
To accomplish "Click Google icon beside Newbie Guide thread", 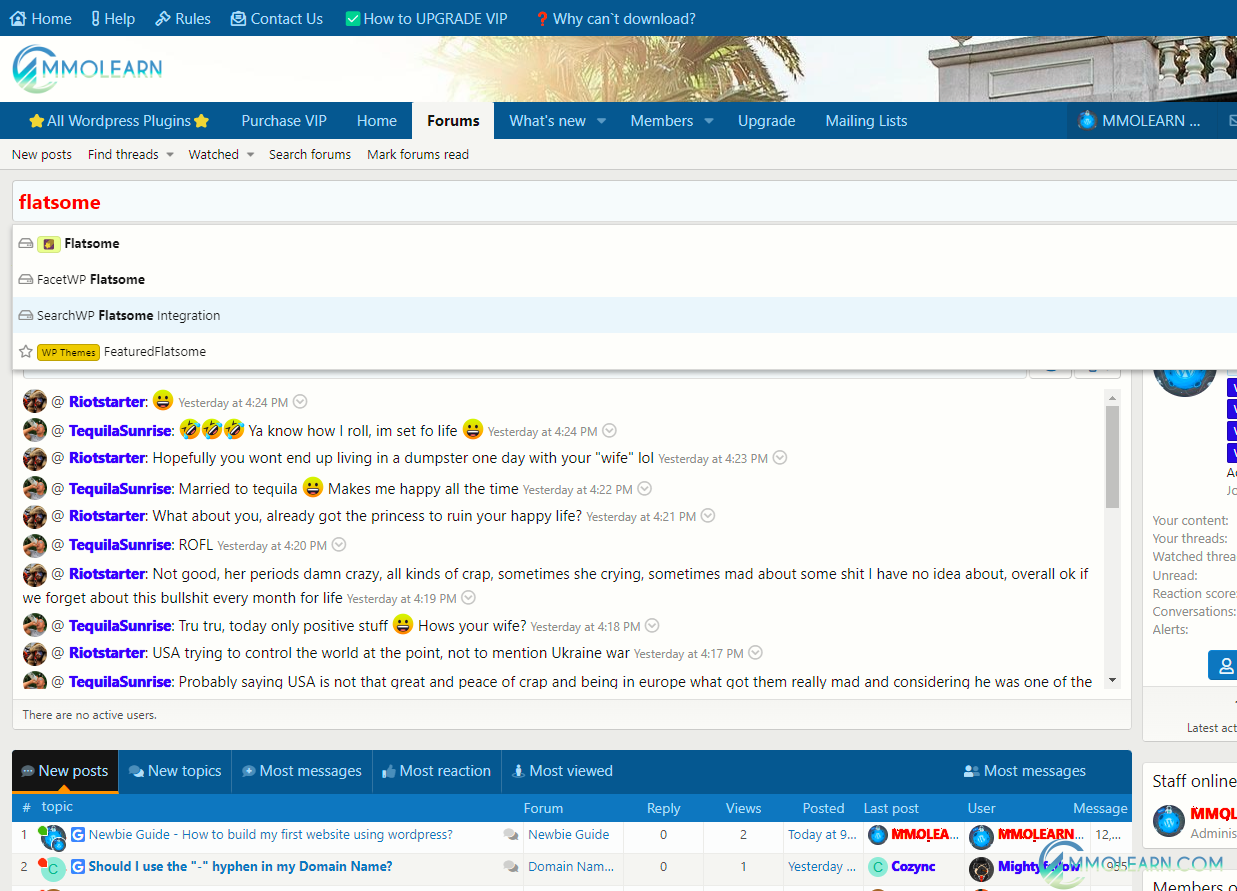I will pyautogui.click(x=78, y=834).
